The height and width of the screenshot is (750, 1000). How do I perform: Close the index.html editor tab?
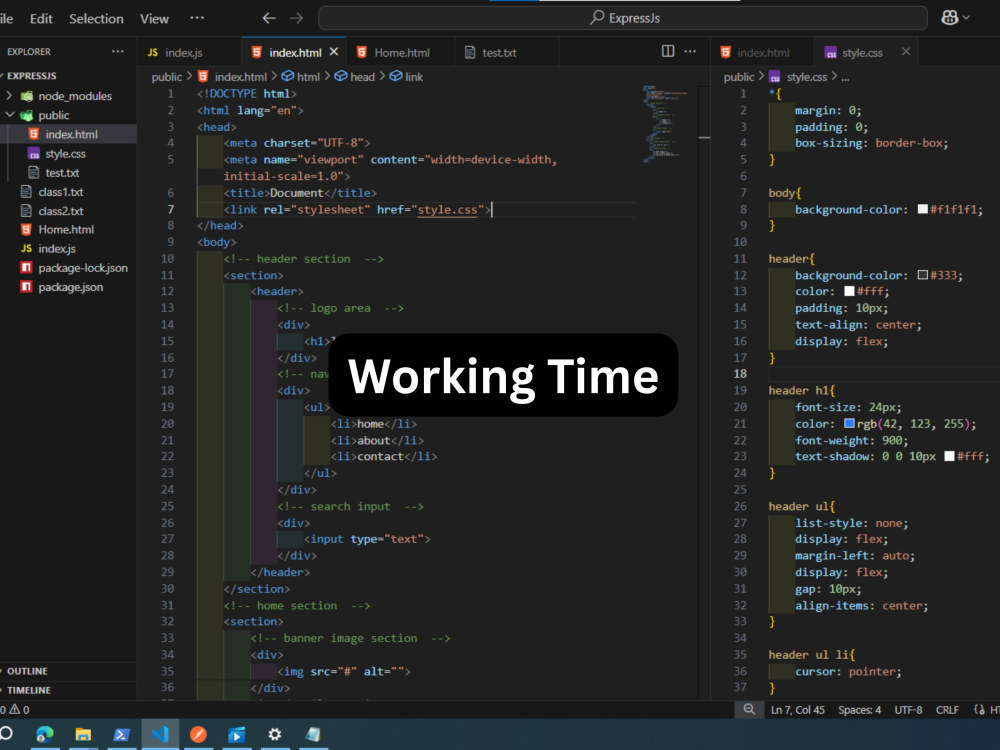(334, 52)
